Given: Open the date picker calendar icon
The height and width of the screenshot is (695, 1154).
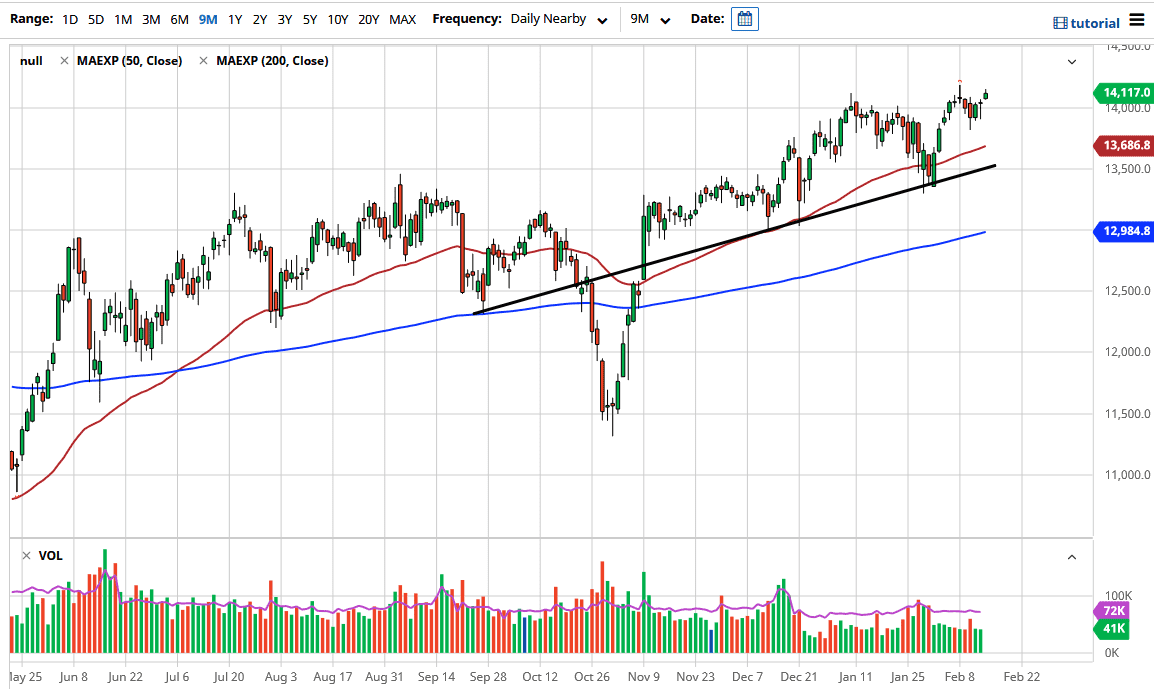Looking at the screenshot, I should click(743, 19).
